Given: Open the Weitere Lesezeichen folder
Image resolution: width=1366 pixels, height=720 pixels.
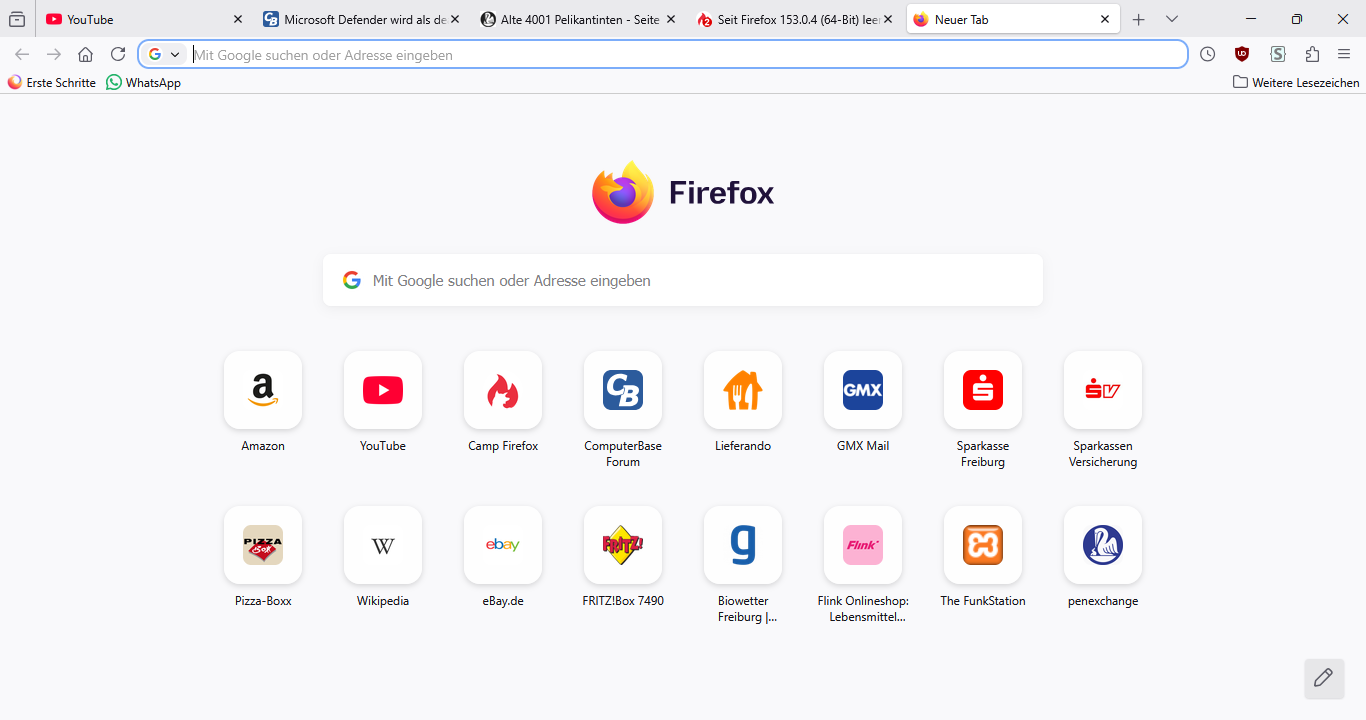Looking at the screenshot, I should (x=1296, y=83).
